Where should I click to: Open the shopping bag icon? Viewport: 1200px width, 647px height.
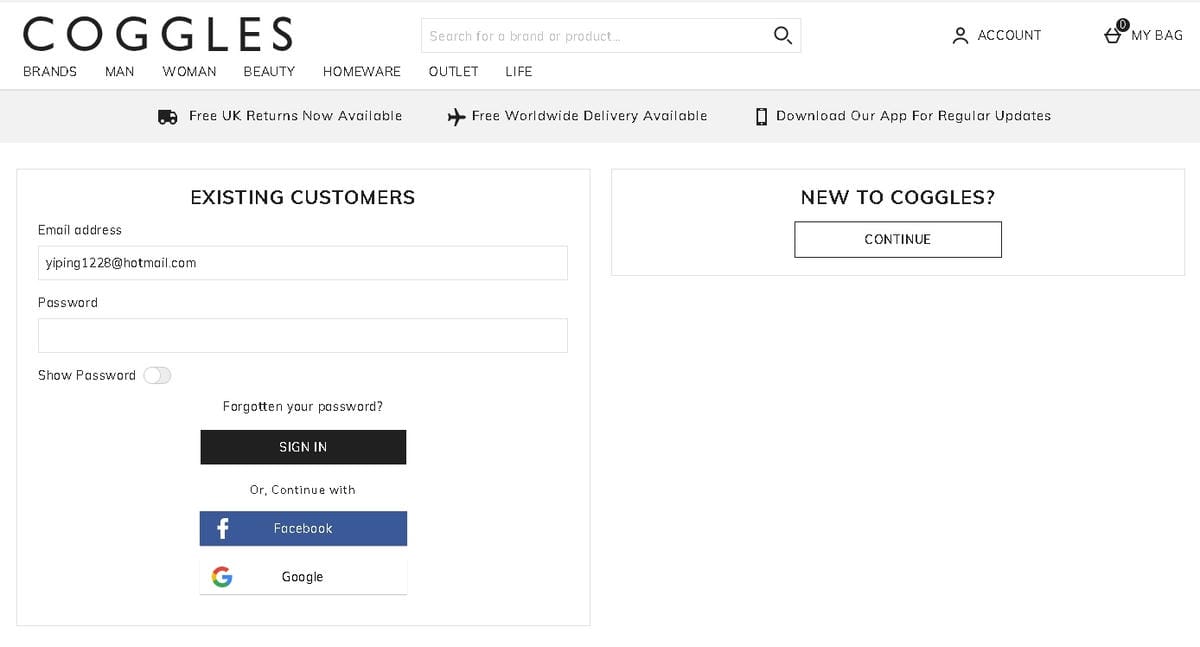1114,33
